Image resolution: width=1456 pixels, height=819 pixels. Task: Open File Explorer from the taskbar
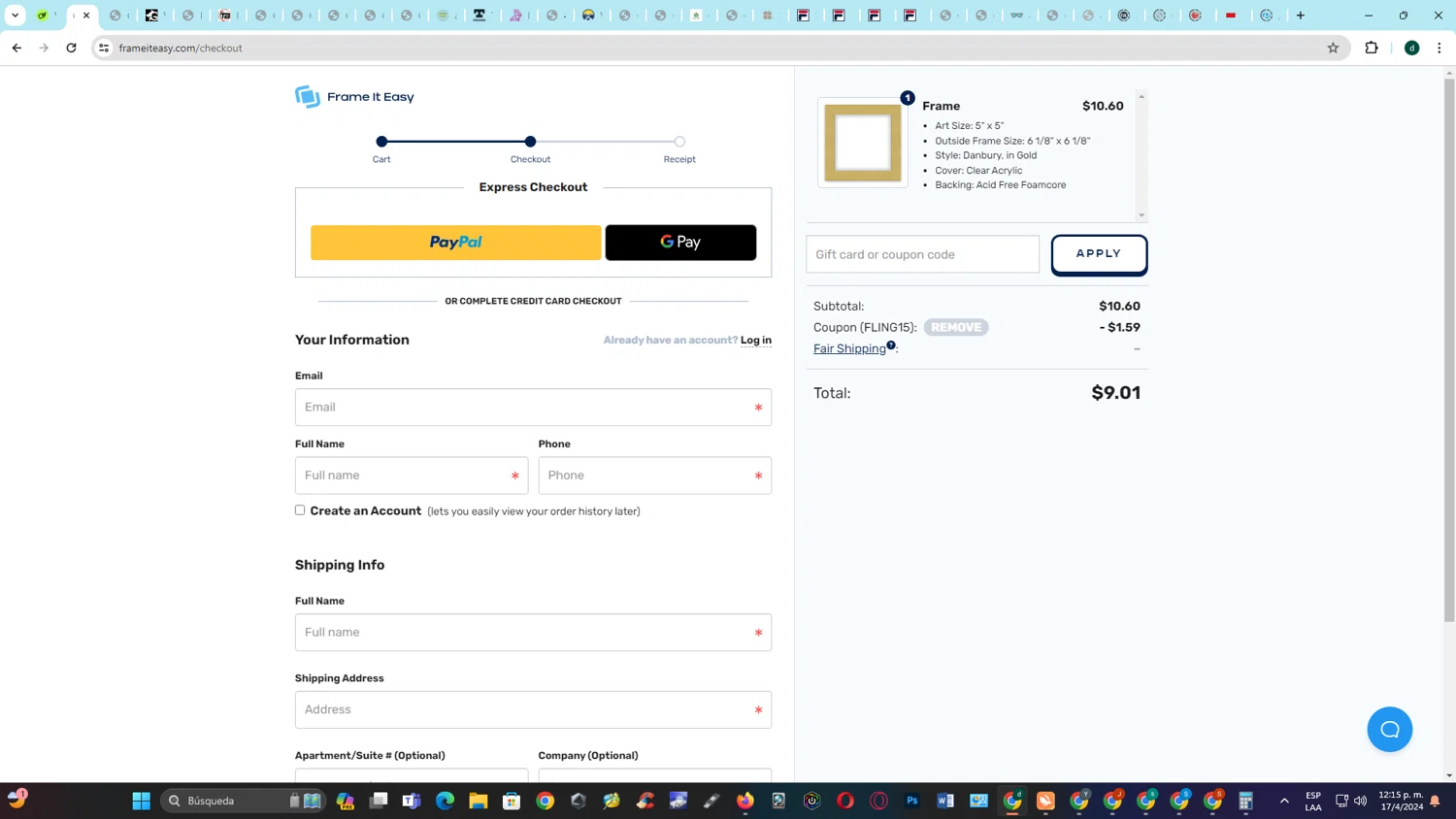tap(479, 801)
